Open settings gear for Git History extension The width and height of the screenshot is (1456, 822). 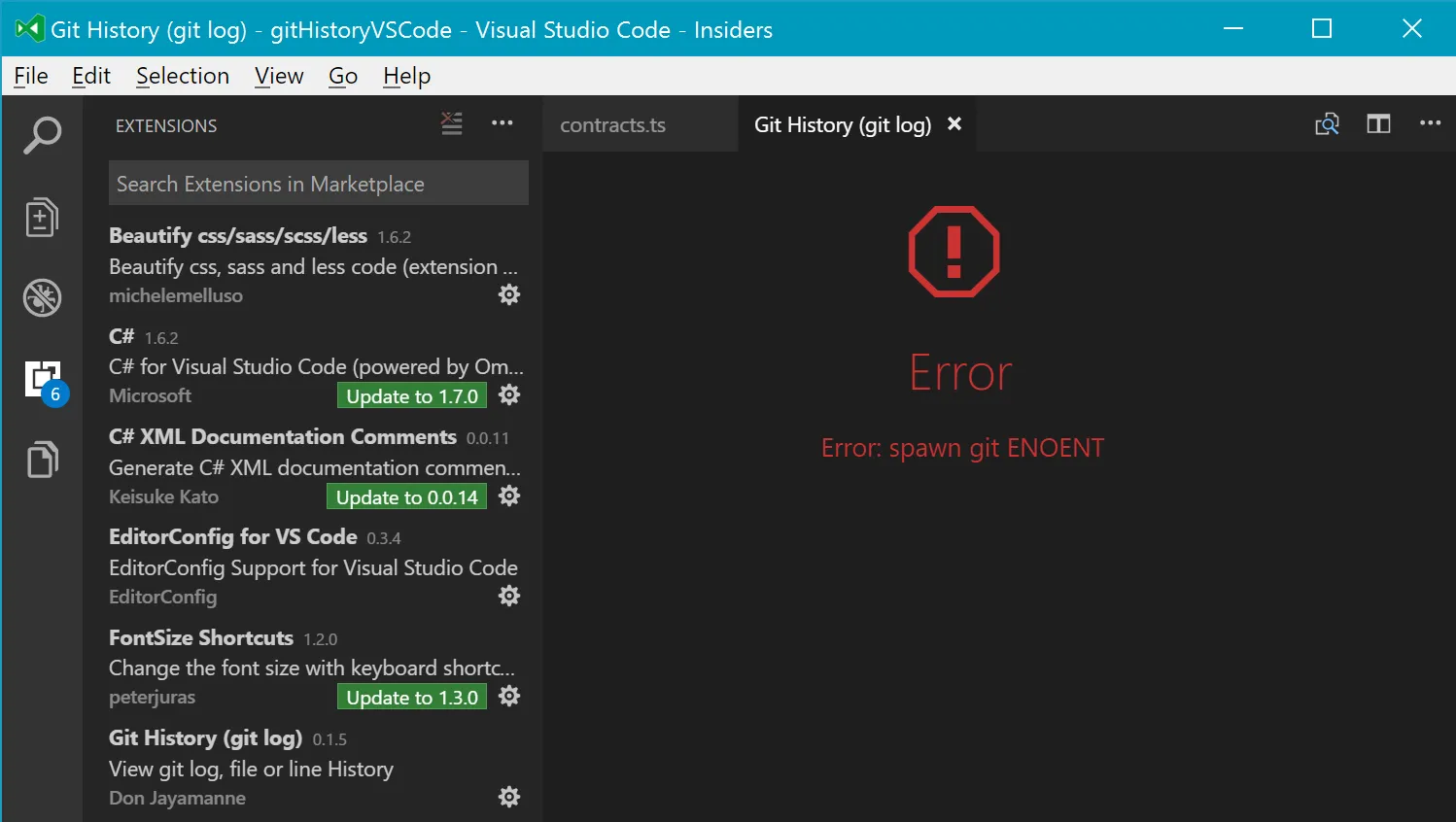click(509, 796)
